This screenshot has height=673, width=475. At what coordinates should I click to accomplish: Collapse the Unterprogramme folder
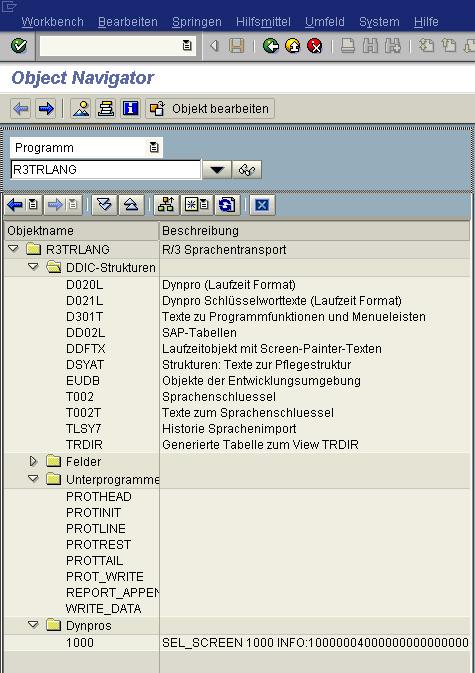pos(33,479)
